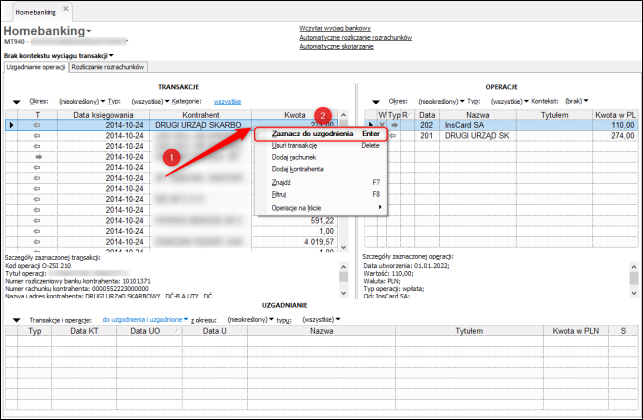This screenshot has width=643, height=420.
Task: Select 'DRUGI URZĄD SKARBO' transaction cell
Action: coord(201,125)
